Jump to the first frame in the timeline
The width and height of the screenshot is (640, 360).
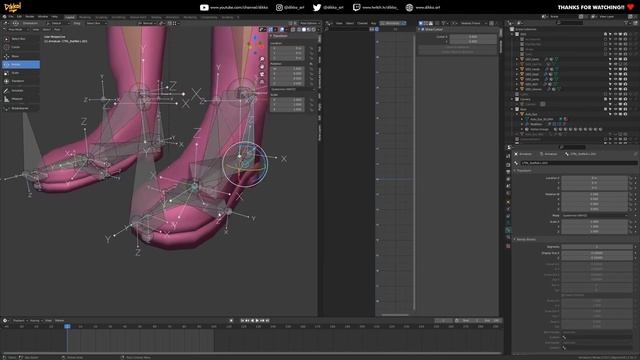(242, 321)
